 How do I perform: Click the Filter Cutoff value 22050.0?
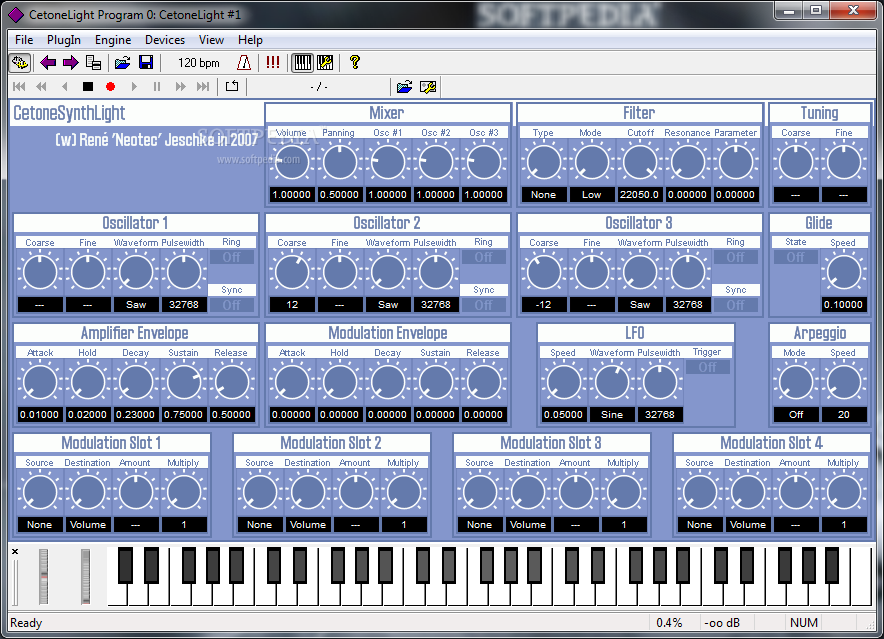(640, 195)
